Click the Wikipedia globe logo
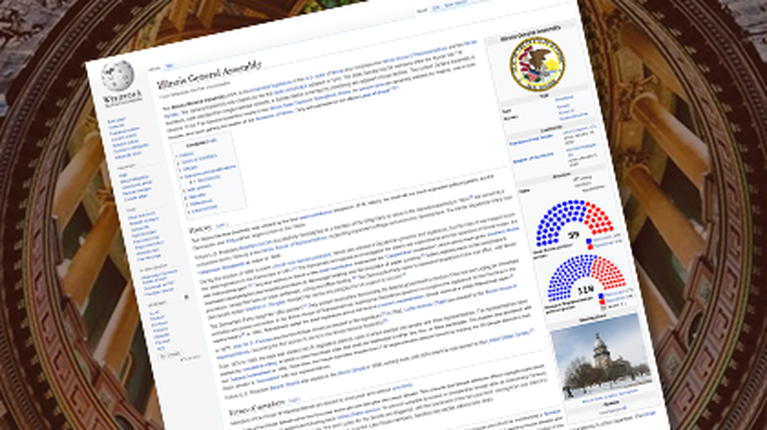Image resolution: width=767 pixels, height=430 pixels. 117,77
